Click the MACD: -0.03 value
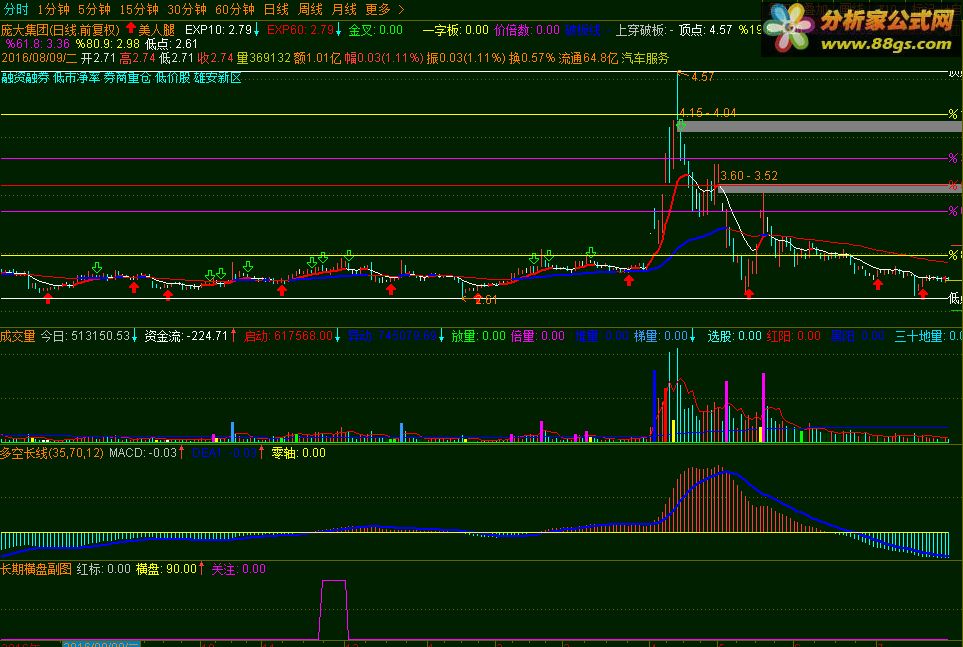 click(142, 453)
